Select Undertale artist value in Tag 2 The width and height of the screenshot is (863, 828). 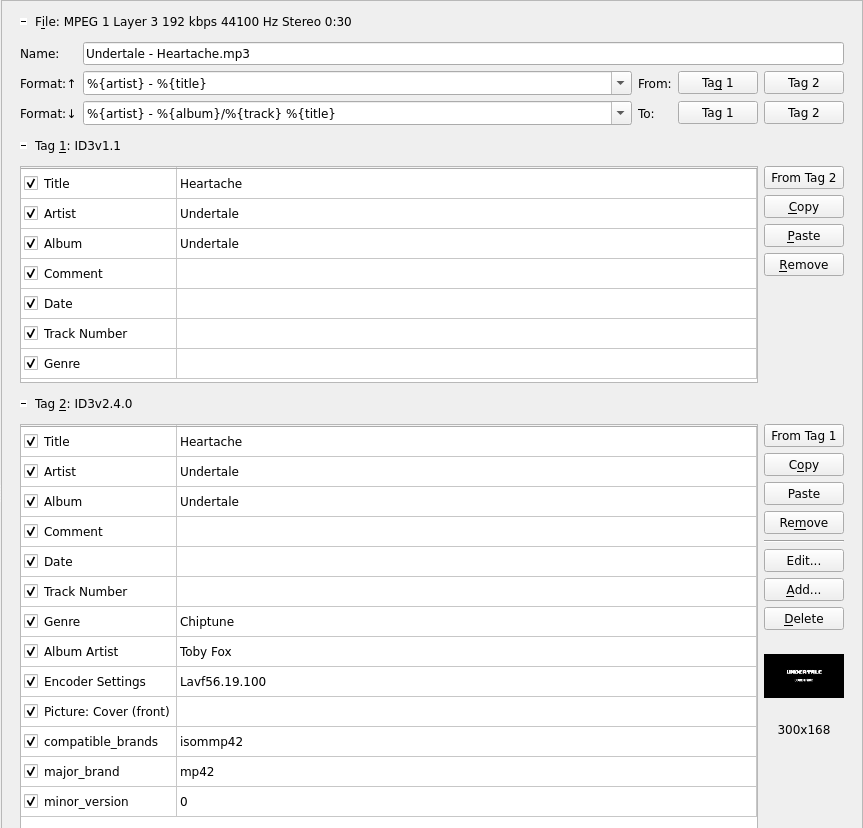pos(466,471)
